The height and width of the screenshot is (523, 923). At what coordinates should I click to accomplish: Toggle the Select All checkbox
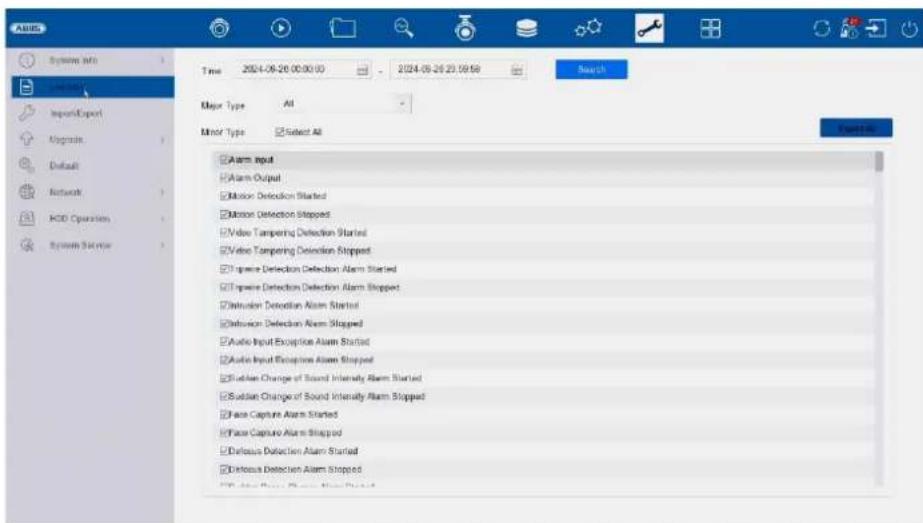[280, 132]
